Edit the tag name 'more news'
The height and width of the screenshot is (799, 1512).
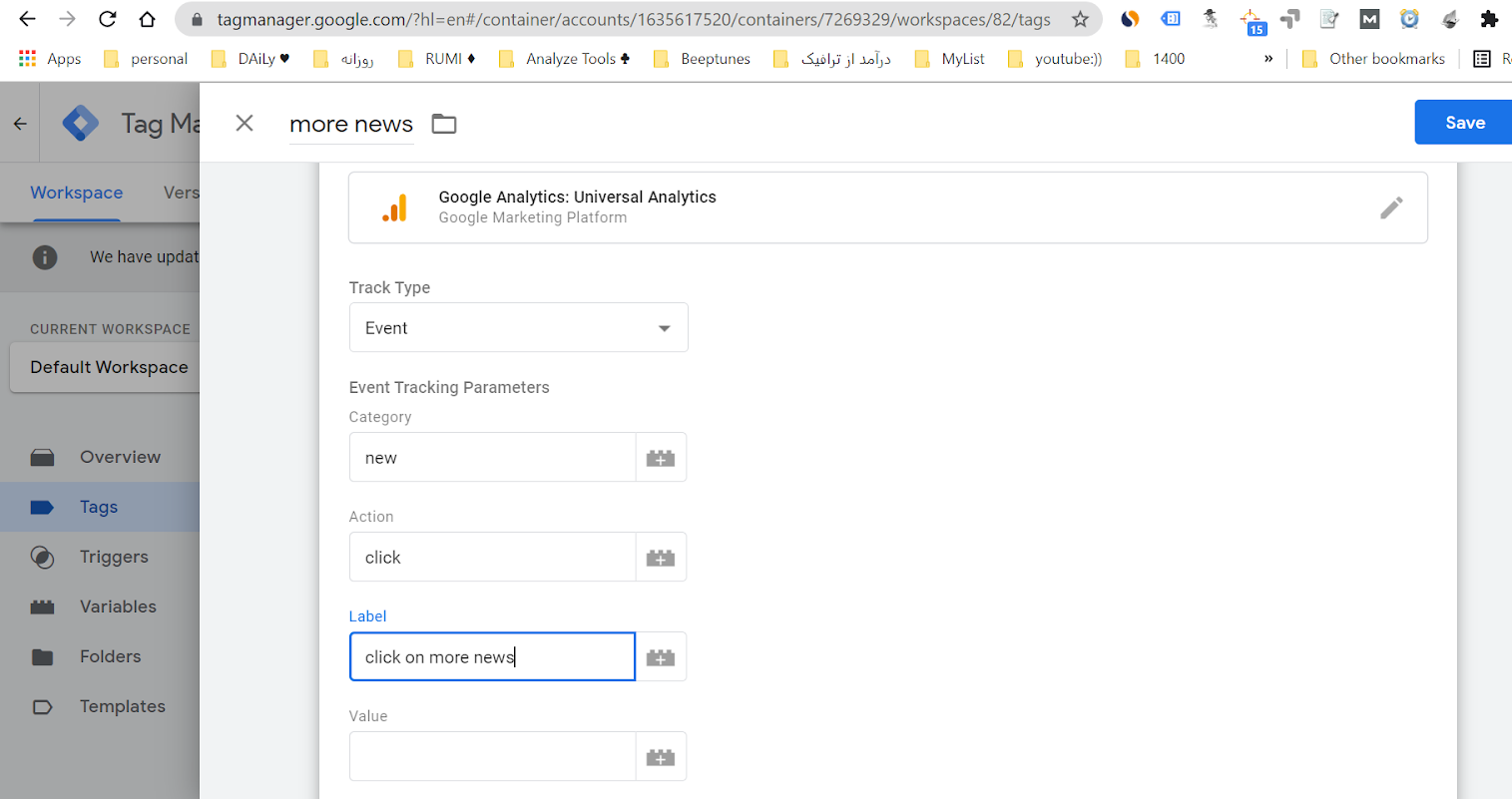tap(351, 124)
